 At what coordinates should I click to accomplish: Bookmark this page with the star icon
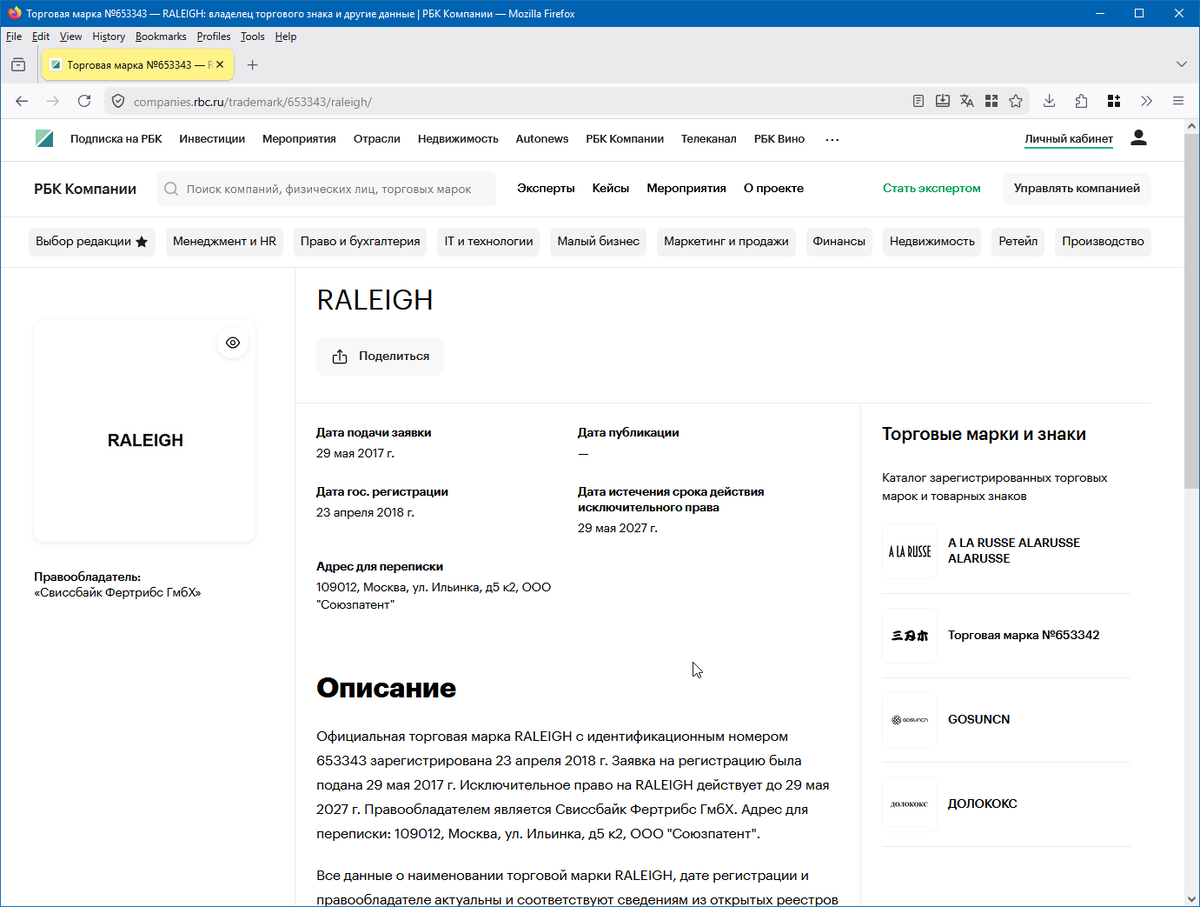[1016, 101]
